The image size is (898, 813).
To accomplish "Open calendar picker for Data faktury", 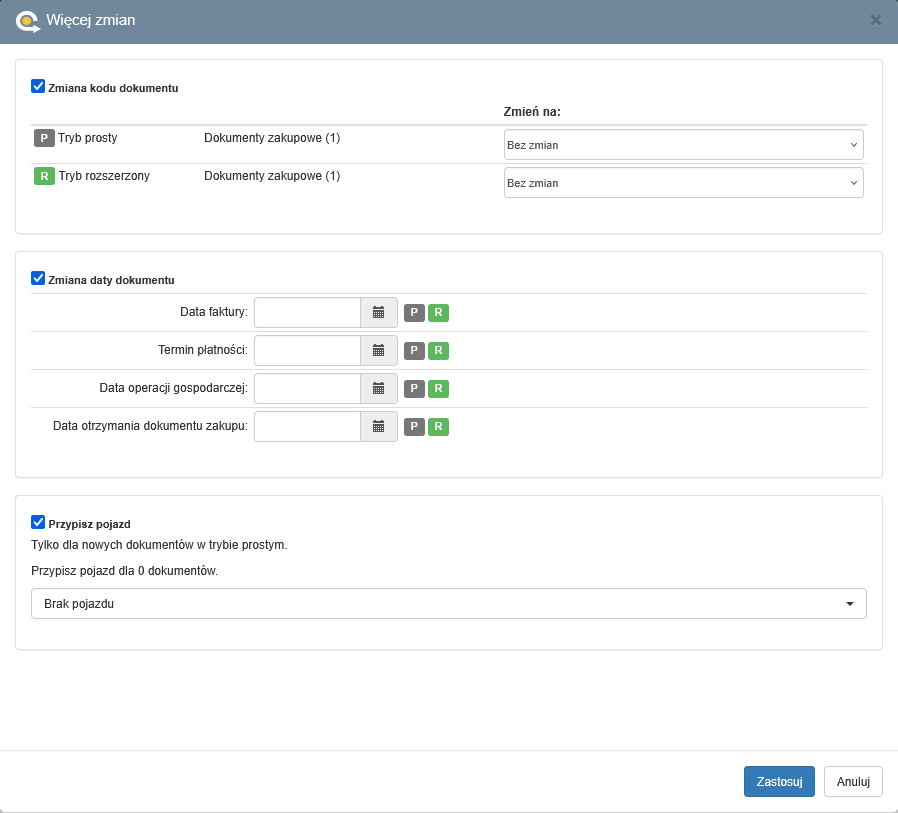I will (x=378, y=313).
